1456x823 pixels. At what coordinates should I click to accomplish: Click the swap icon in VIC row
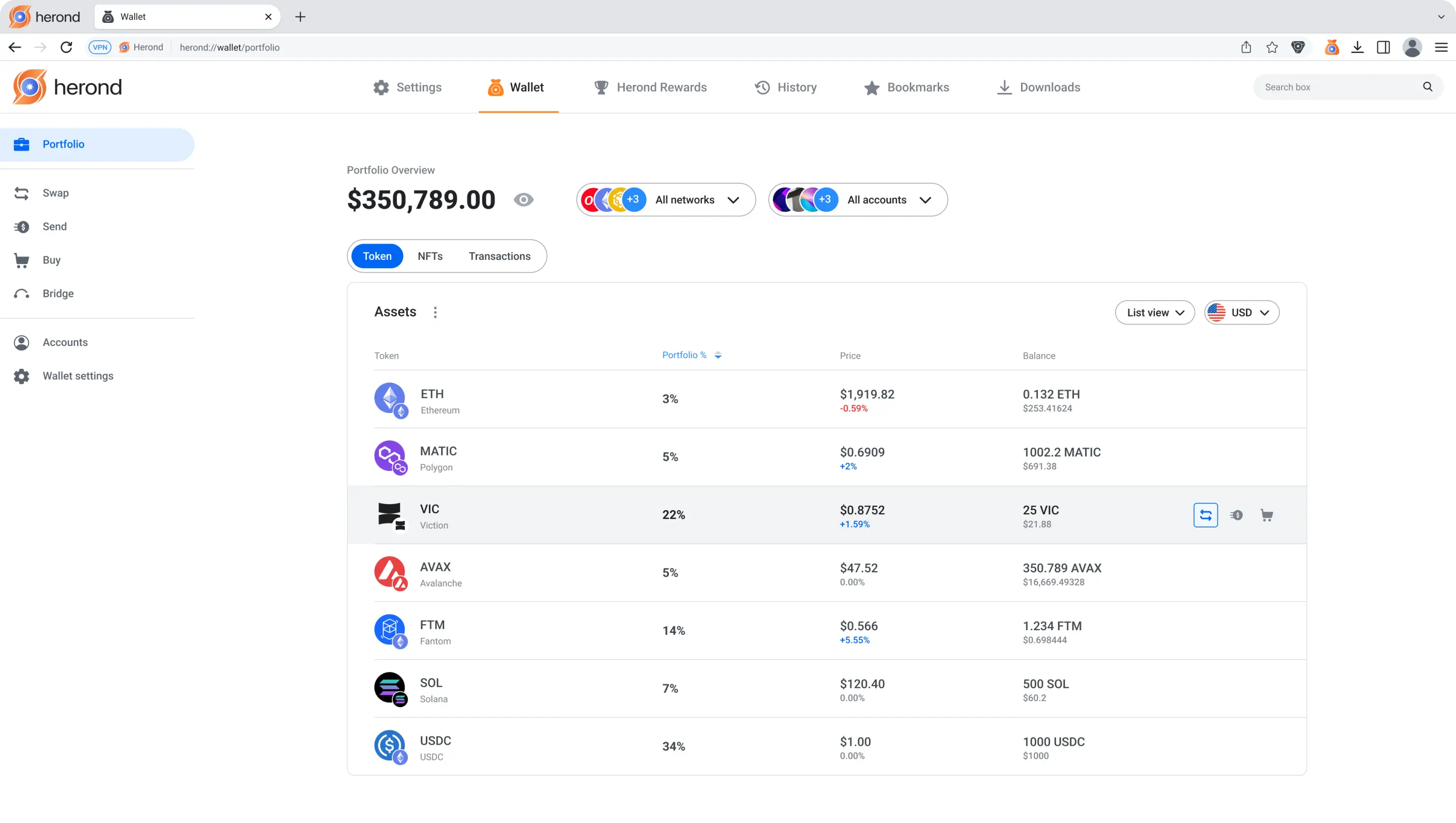1205,515
